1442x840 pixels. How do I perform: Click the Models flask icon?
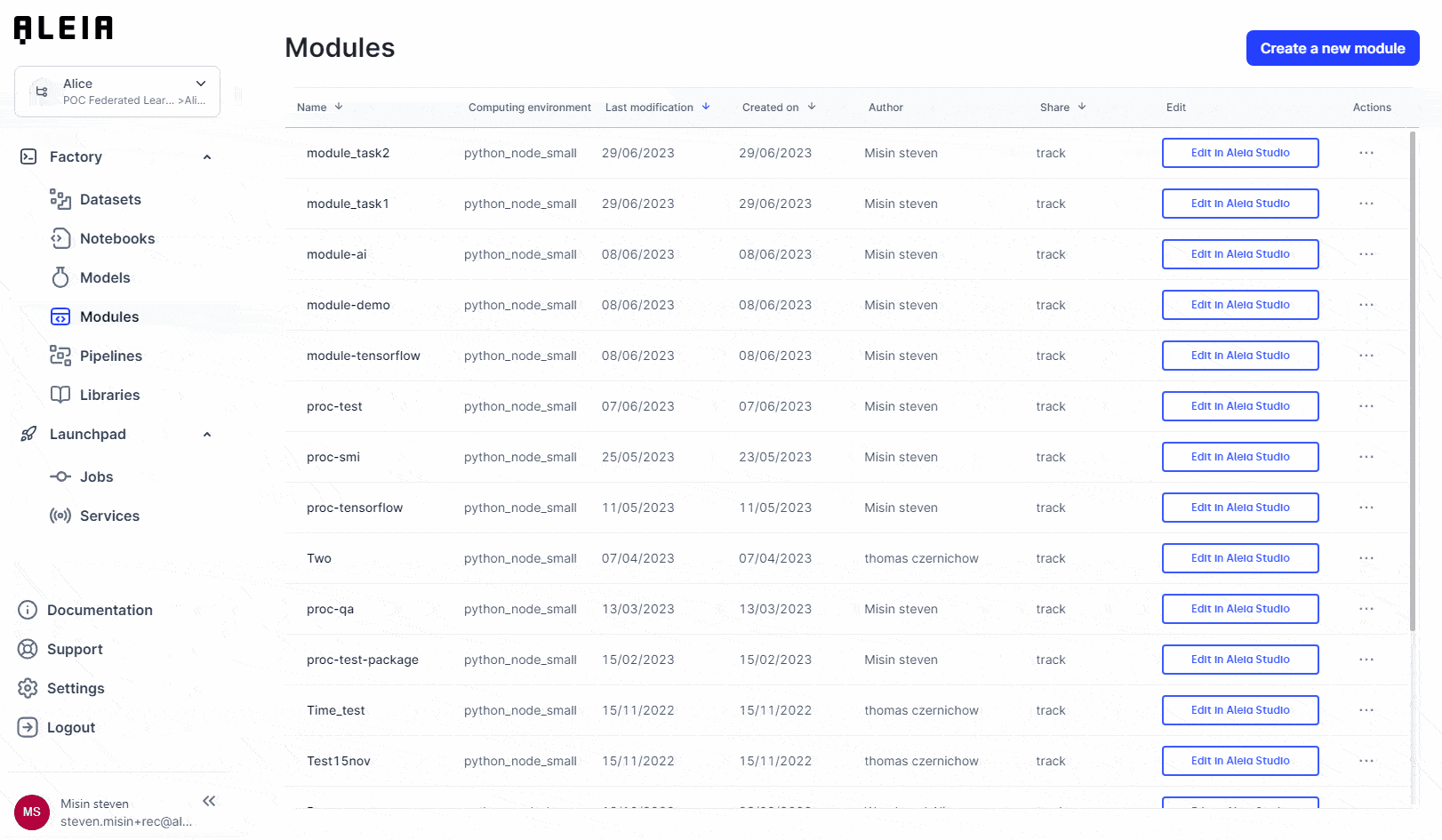(60, 277)
